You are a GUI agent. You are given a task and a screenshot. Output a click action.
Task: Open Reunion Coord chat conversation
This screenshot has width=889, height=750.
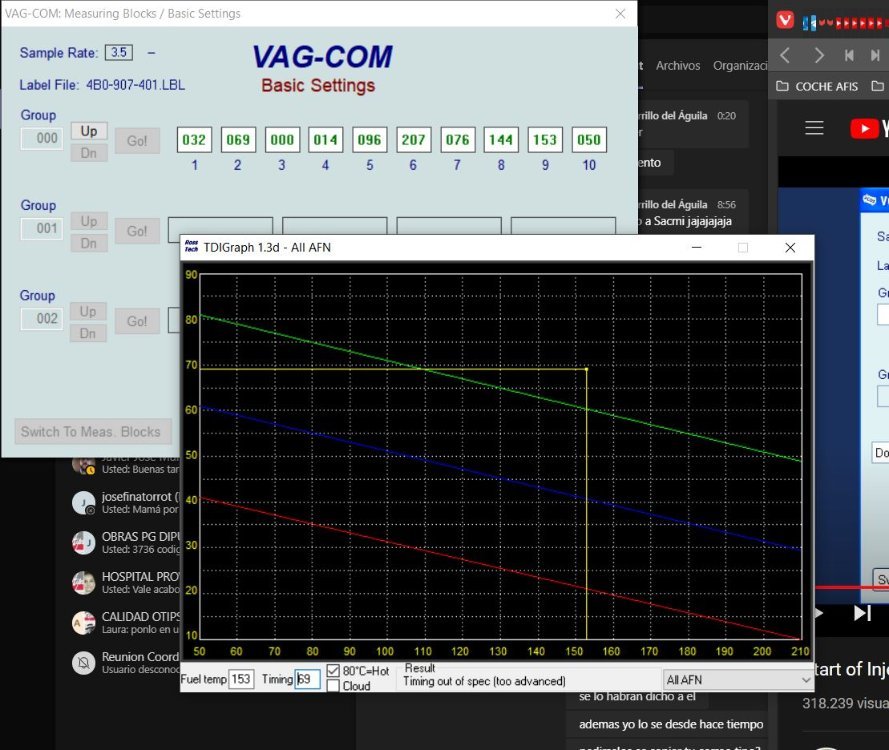(x=125, y=663)
